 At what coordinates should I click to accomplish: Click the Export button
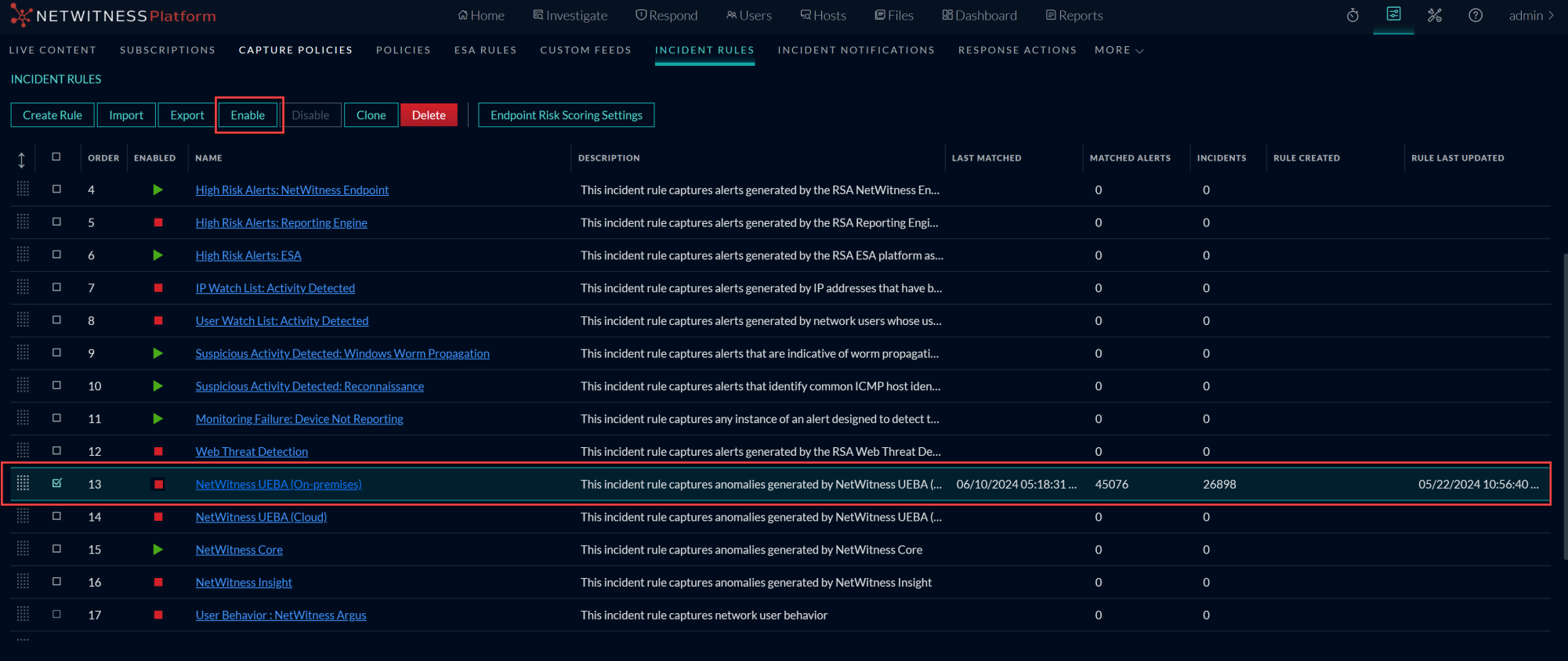click(x=187, y=115)
